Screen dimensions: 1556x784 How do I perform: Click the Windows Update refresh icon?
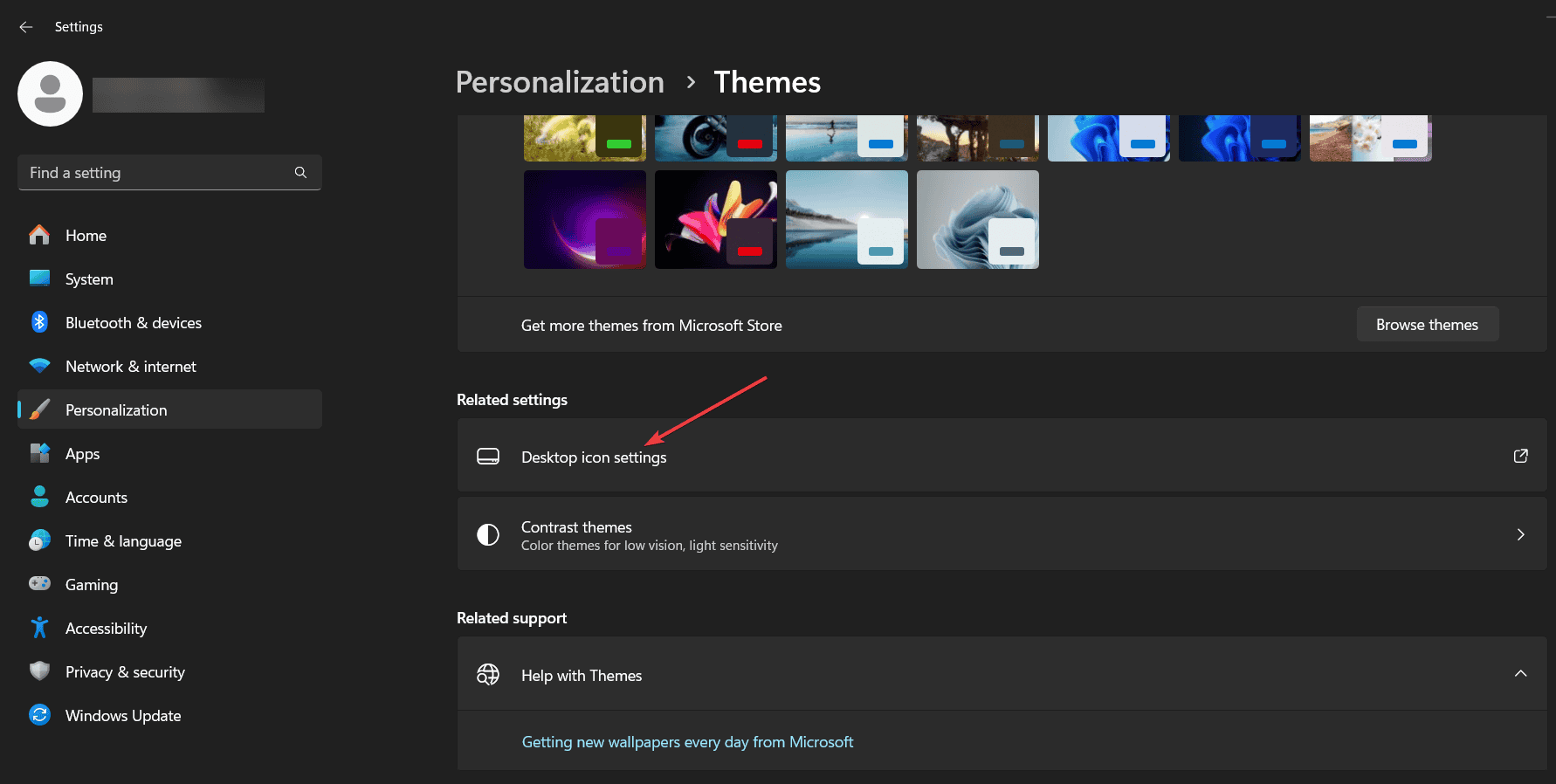pos(39,715)
